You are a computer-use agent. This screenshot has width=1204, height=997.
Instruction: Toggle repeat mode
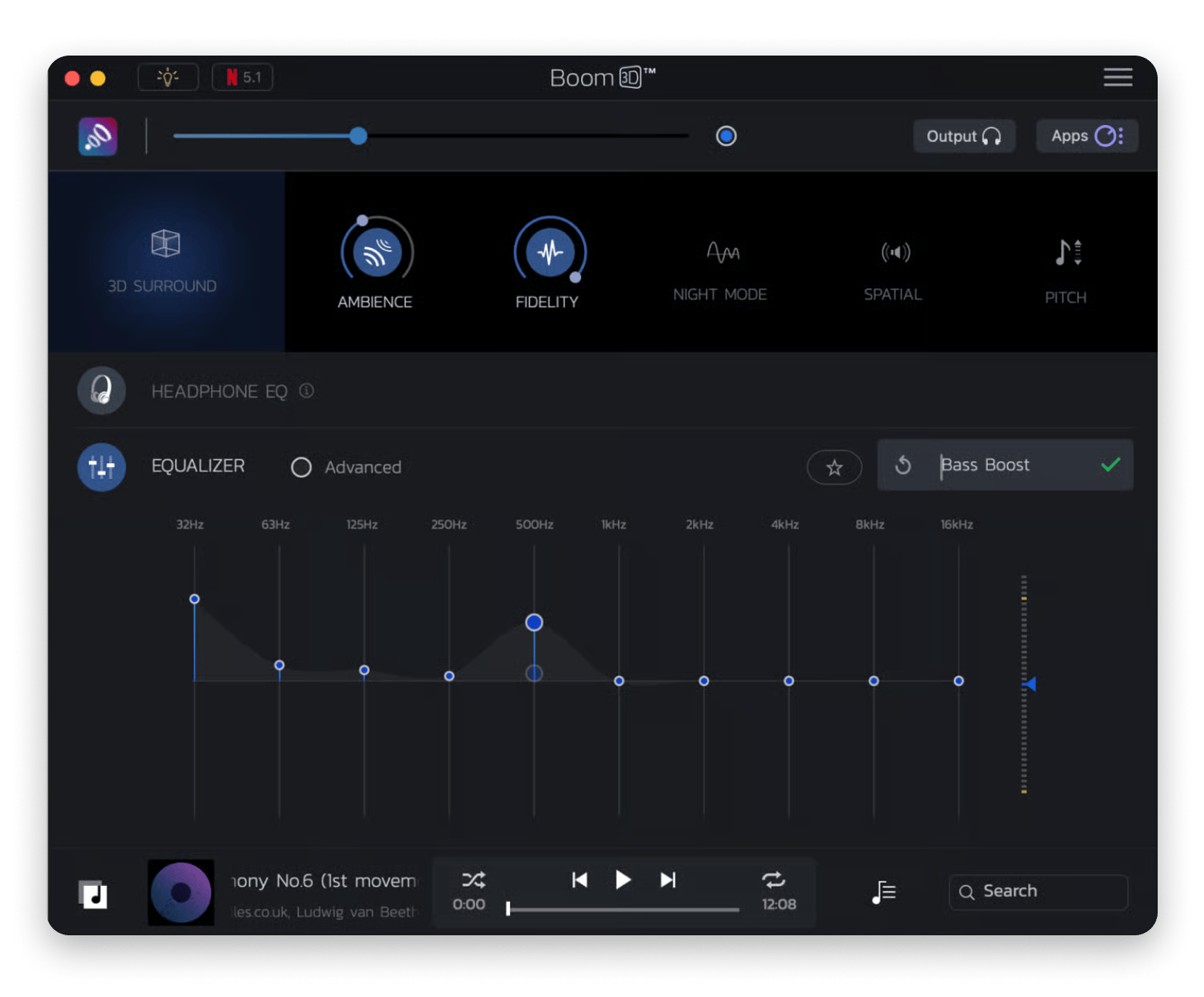[x=773, y=880]
